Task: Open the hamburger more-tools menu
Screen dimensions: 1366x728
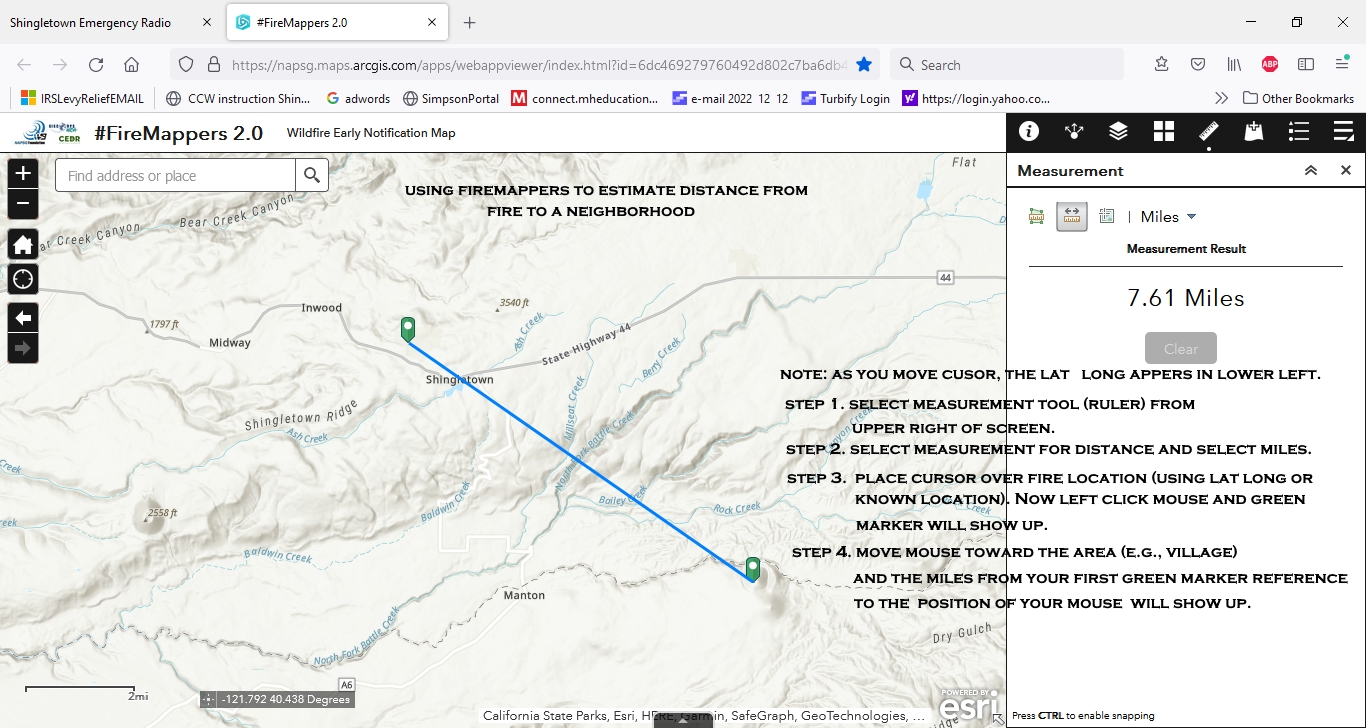Action: (1343, 131)
